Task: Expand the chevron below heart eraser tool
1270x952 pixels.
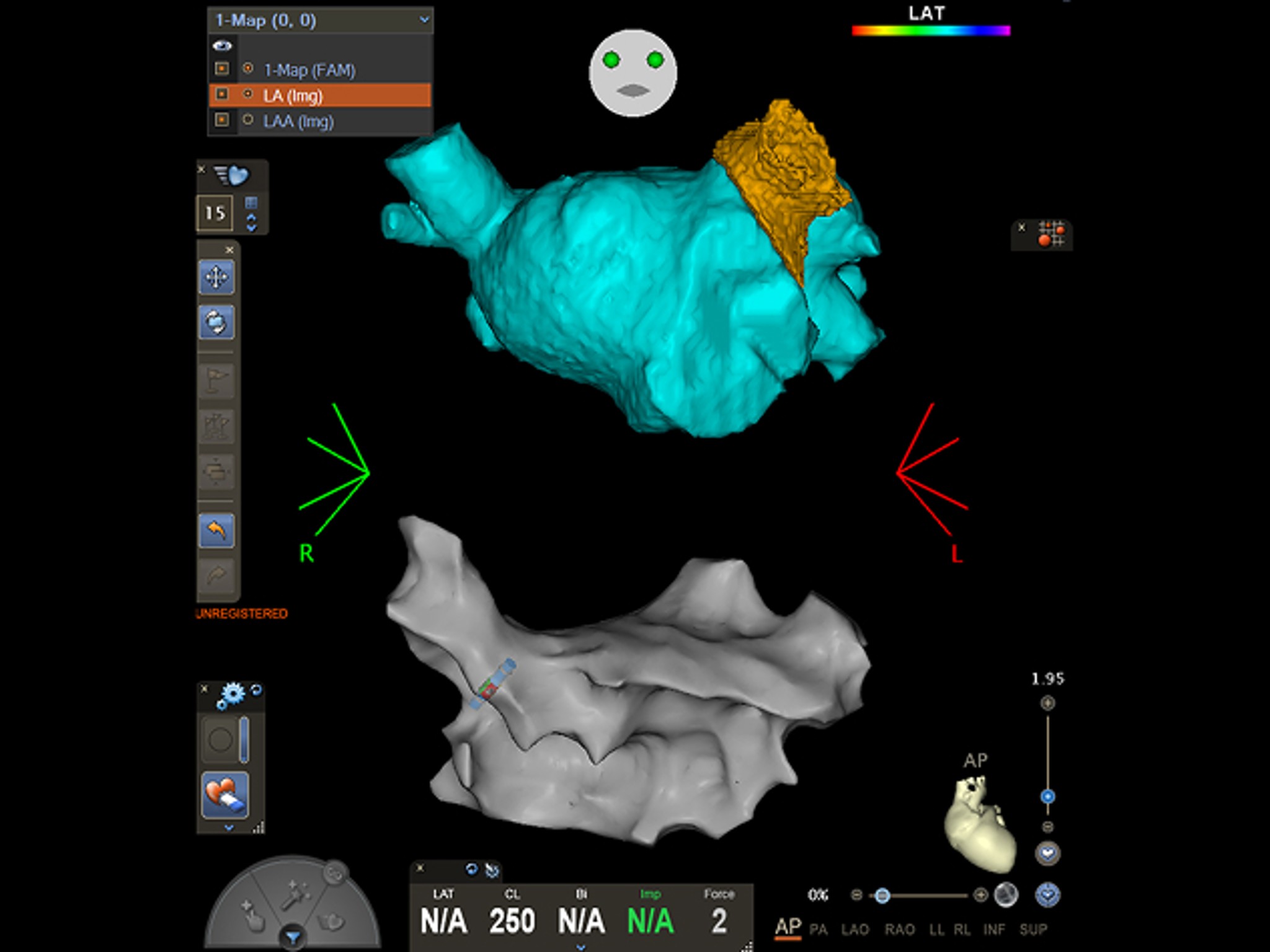Action: tap(229, 827)
